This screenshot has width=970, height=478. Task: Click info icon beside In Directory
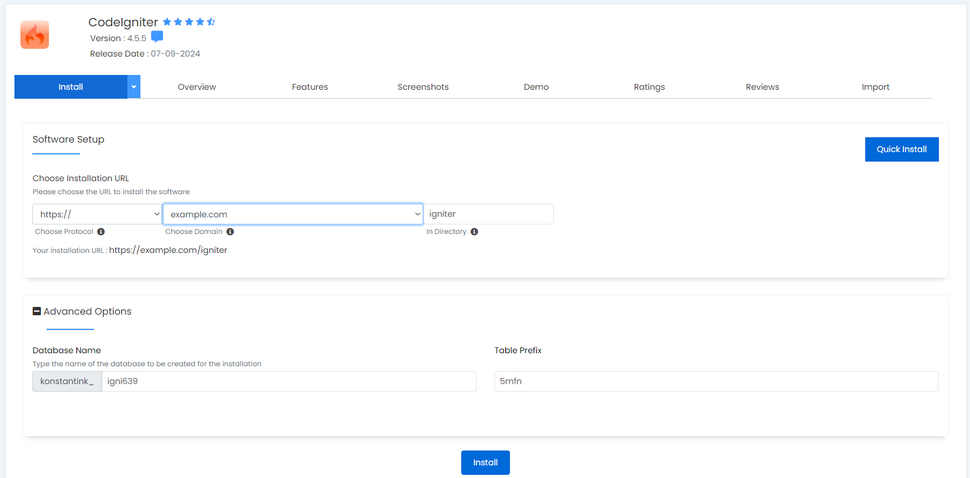tap(474, 232)
